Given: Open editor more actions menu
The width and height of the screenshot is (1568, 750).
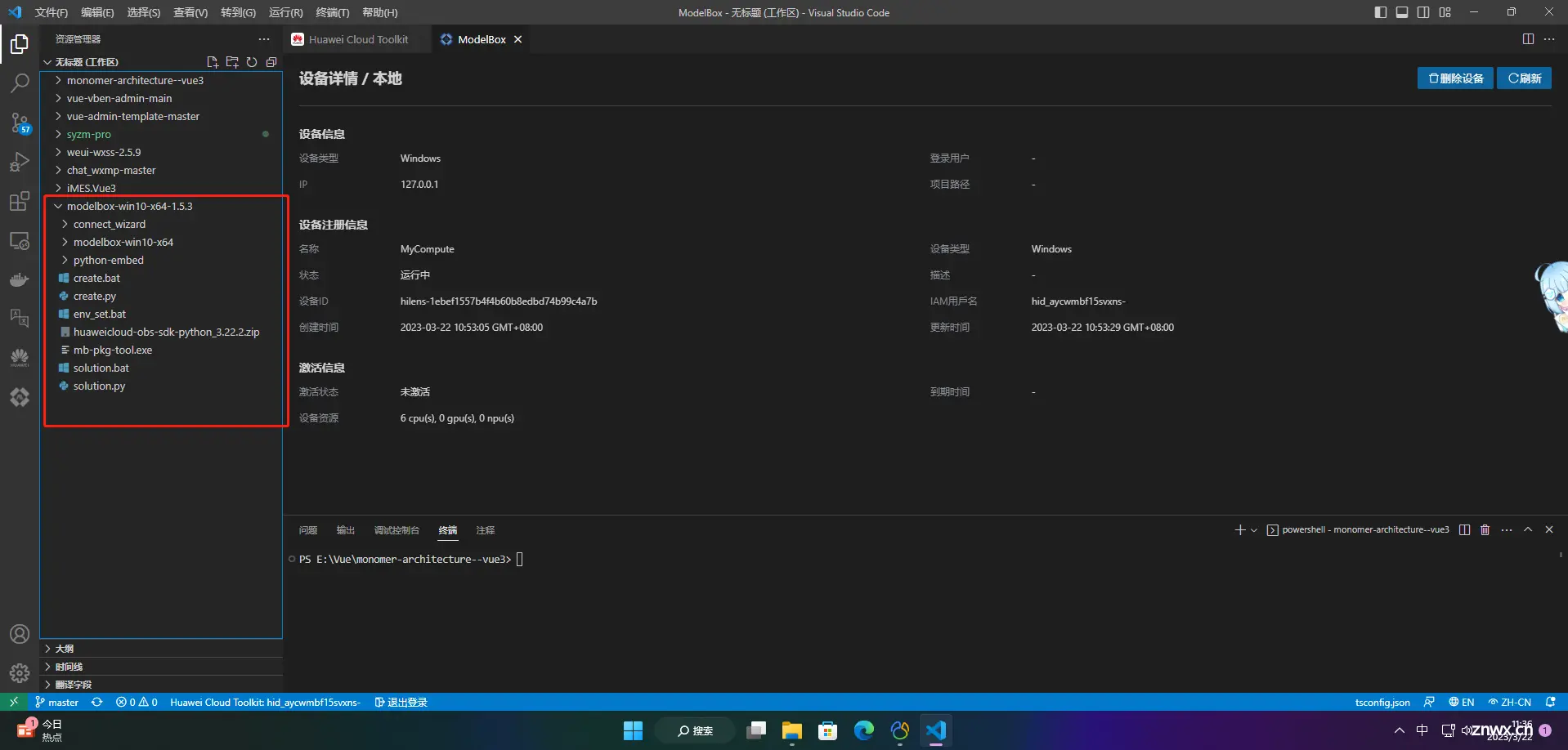Looking at the screenshot, I should (1549, 39).
